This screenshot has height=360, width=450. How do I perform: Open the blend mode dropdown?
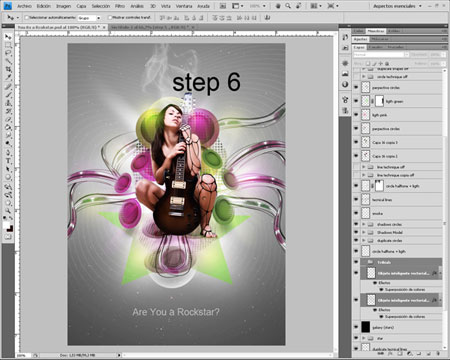(x=381, y=54)
